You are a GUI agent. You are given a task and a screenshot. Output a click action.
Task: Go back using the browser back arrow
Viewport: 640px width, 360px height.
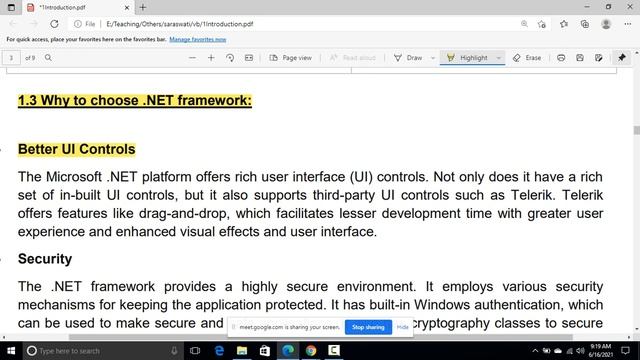[13, 24]
